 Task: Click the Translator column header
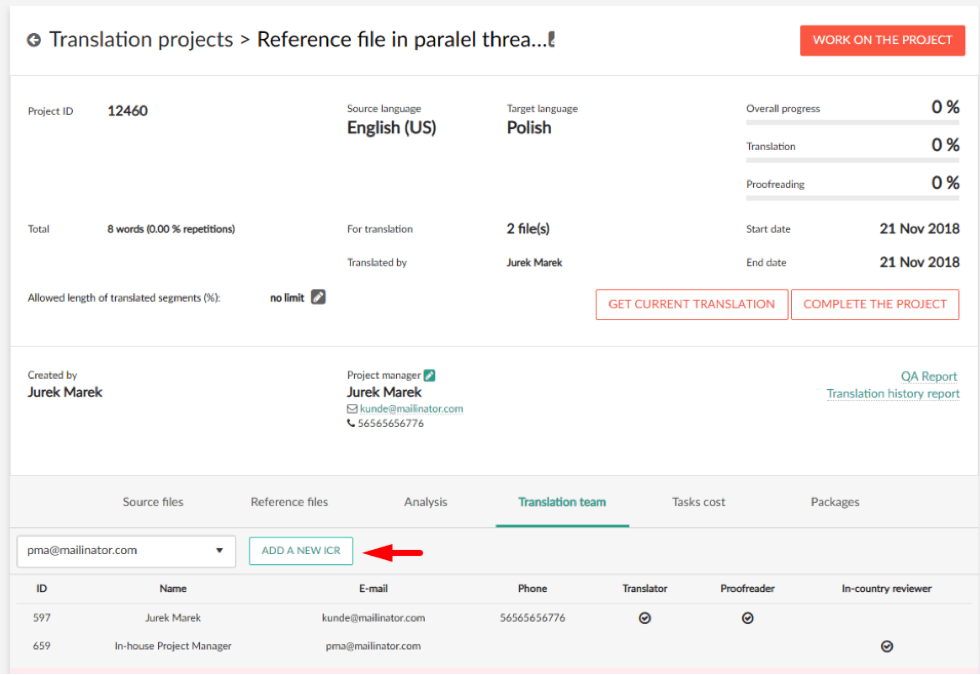645,589
